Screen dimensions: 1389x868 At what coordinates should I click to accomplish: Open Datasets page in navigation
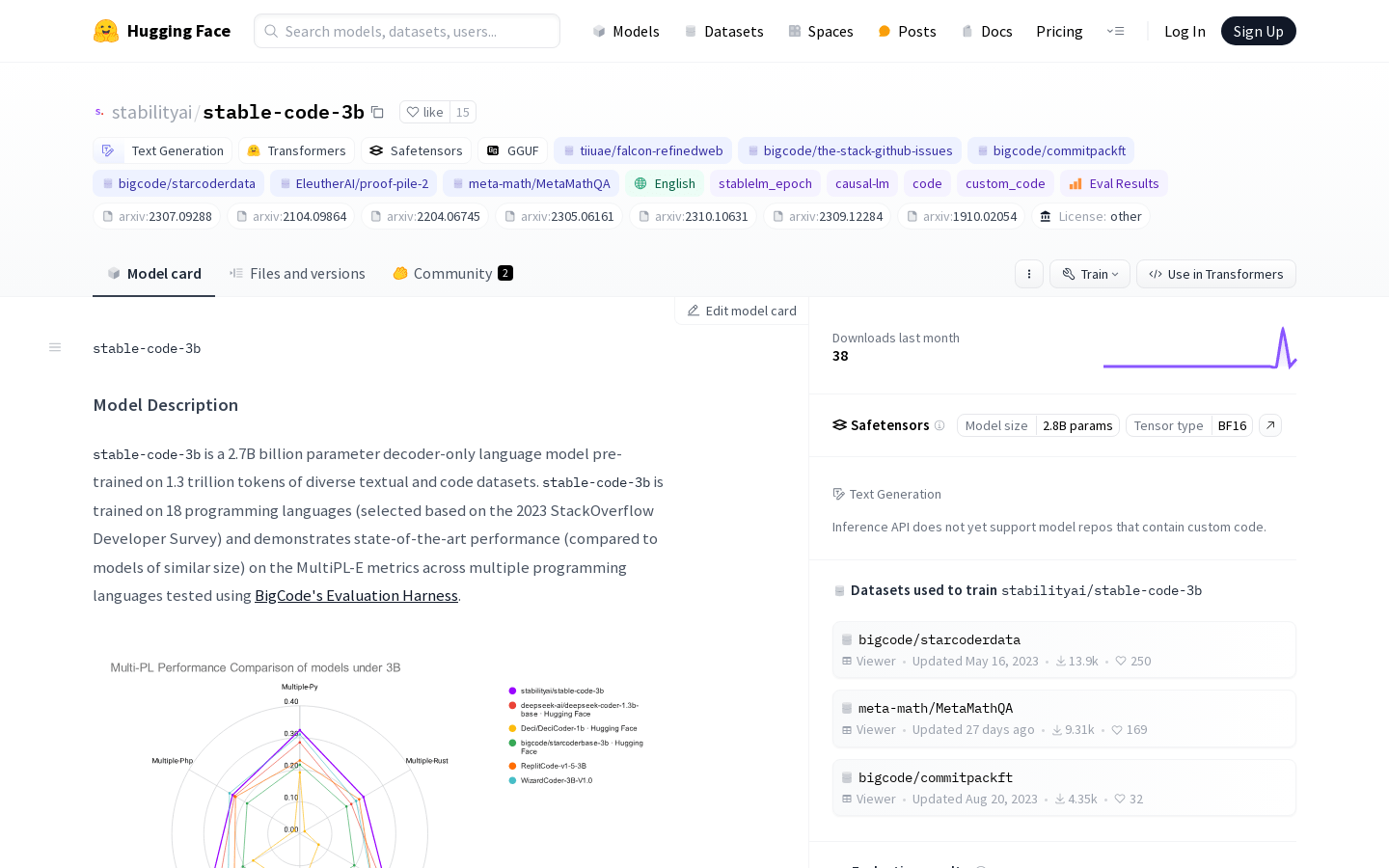coord(723,31)
